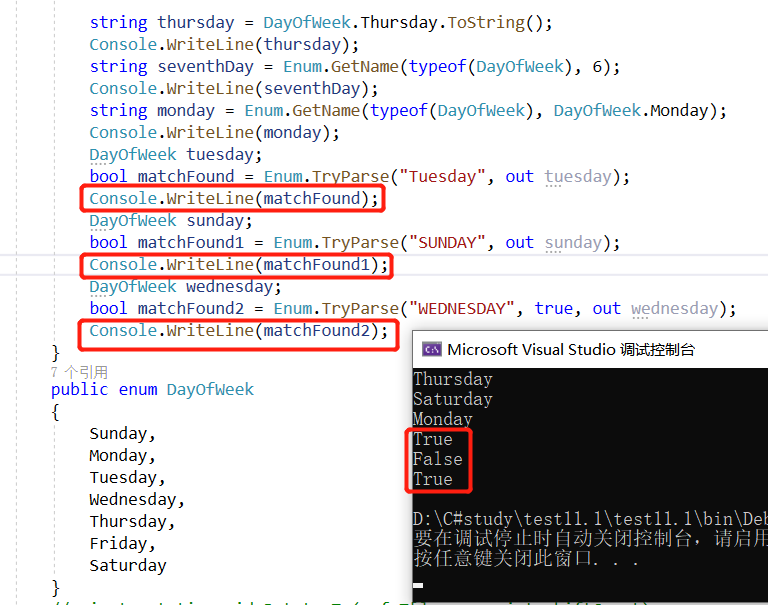Click "ToString()" on the thursday line
This screenshot has width=768, height=605.
coord(495,23)
